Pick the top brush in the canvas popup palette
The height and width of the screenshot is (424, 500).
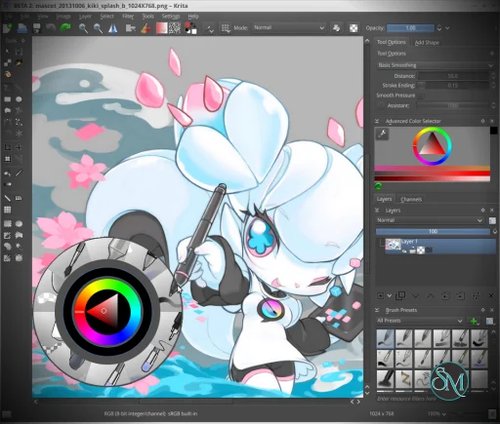click(x=119, y=248)
